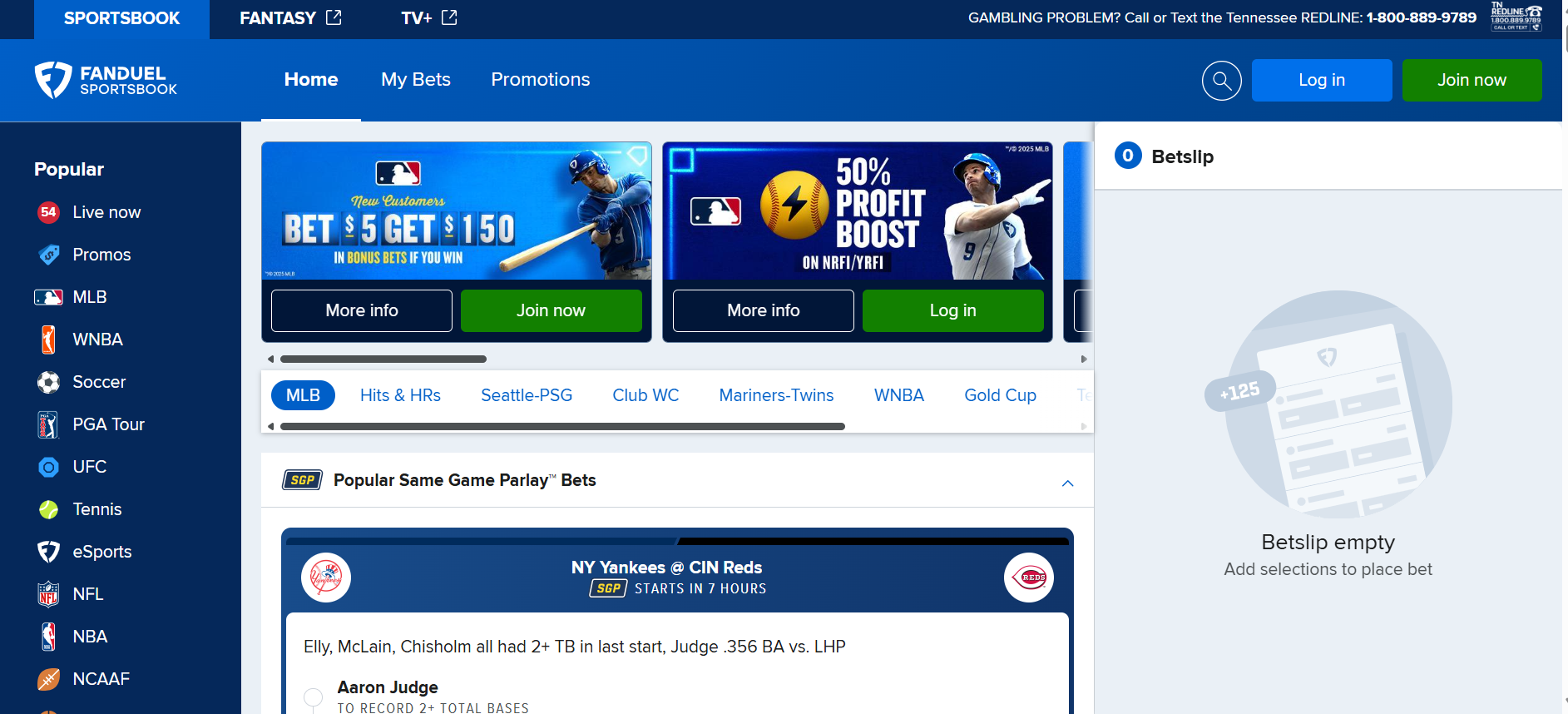Select the Hits & HRs quick link
This screenshot has height=714, width=1568.
click(400, 395)
